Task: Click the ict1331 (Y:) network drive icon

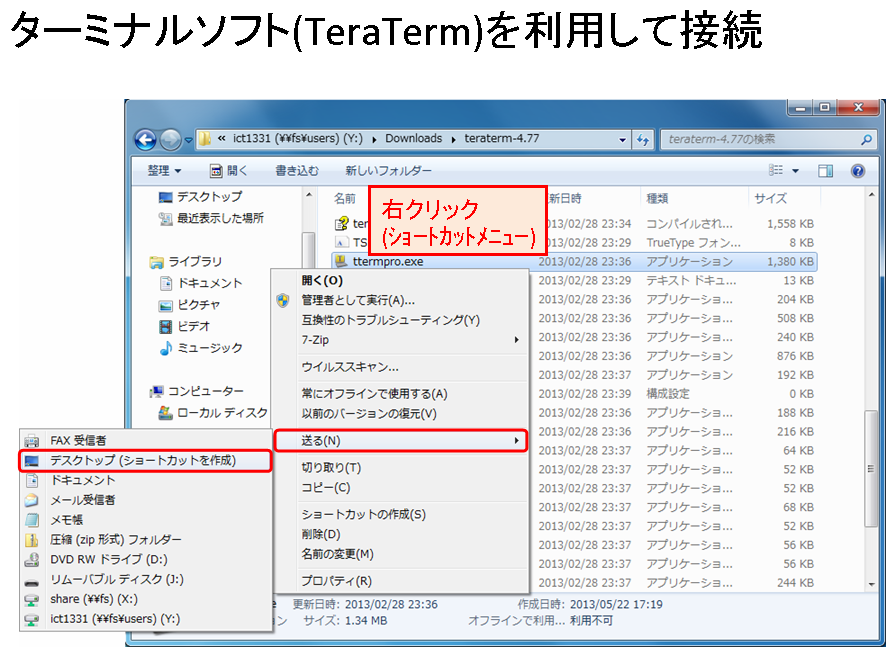Action: point(32,619)
